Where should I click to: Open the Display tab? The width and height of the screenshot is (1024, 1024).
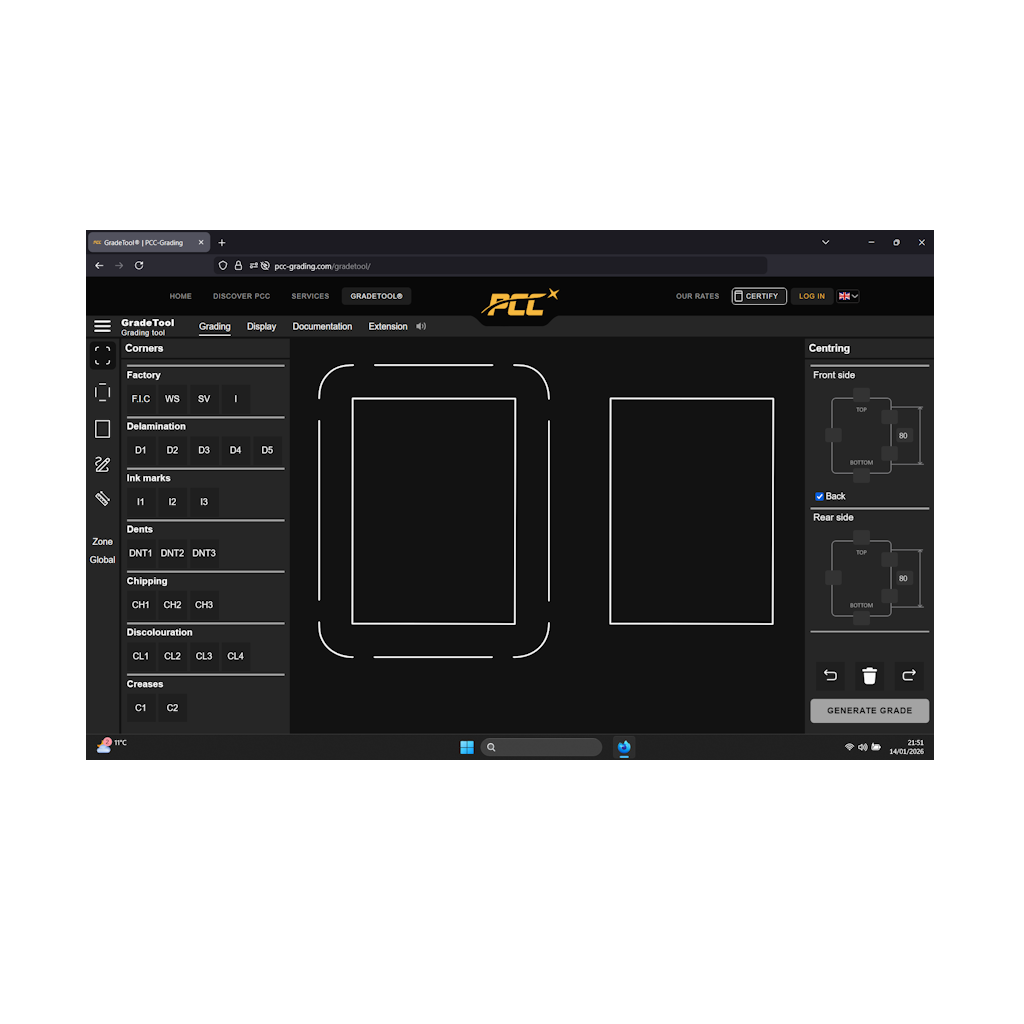[261, 327]
